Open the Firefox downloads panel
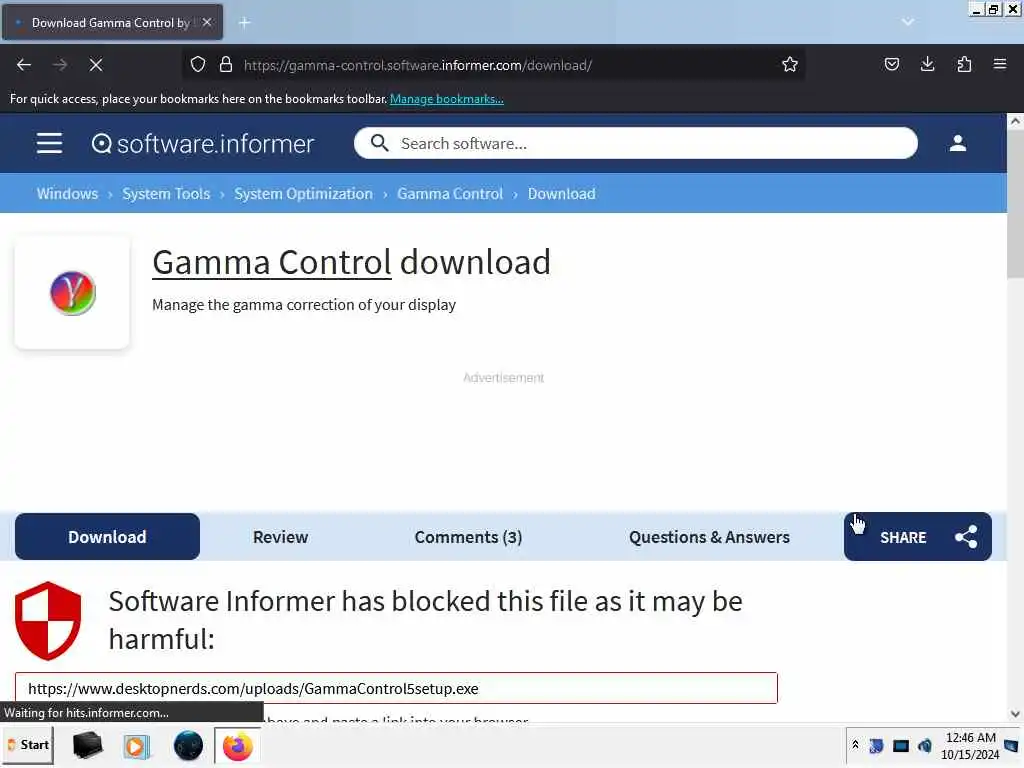The width and height of the screenshot is (1024, 768). click(927, 64)
